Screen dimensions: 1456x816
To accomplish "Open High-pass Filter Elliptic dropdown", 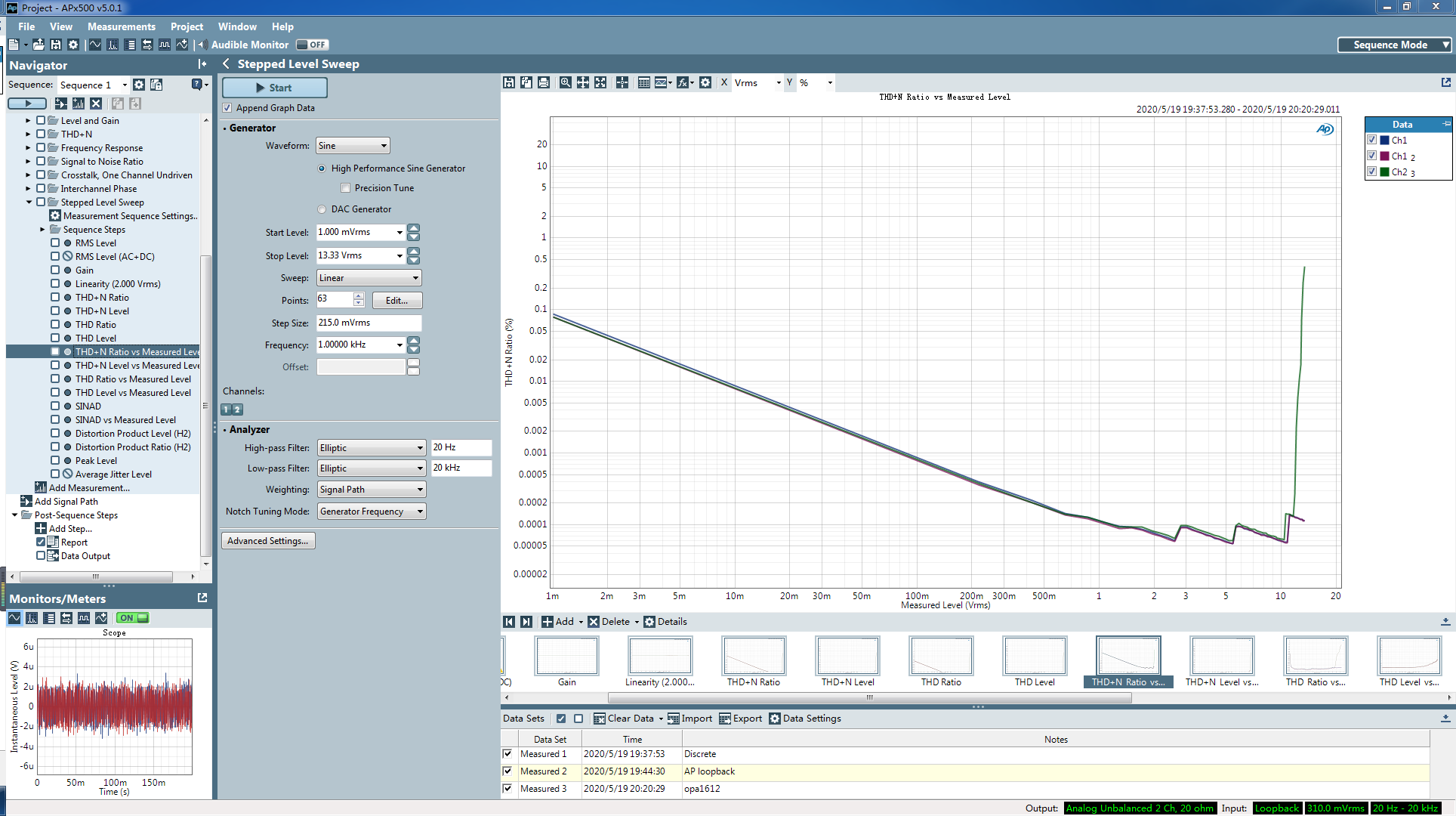I will (372, 448).
